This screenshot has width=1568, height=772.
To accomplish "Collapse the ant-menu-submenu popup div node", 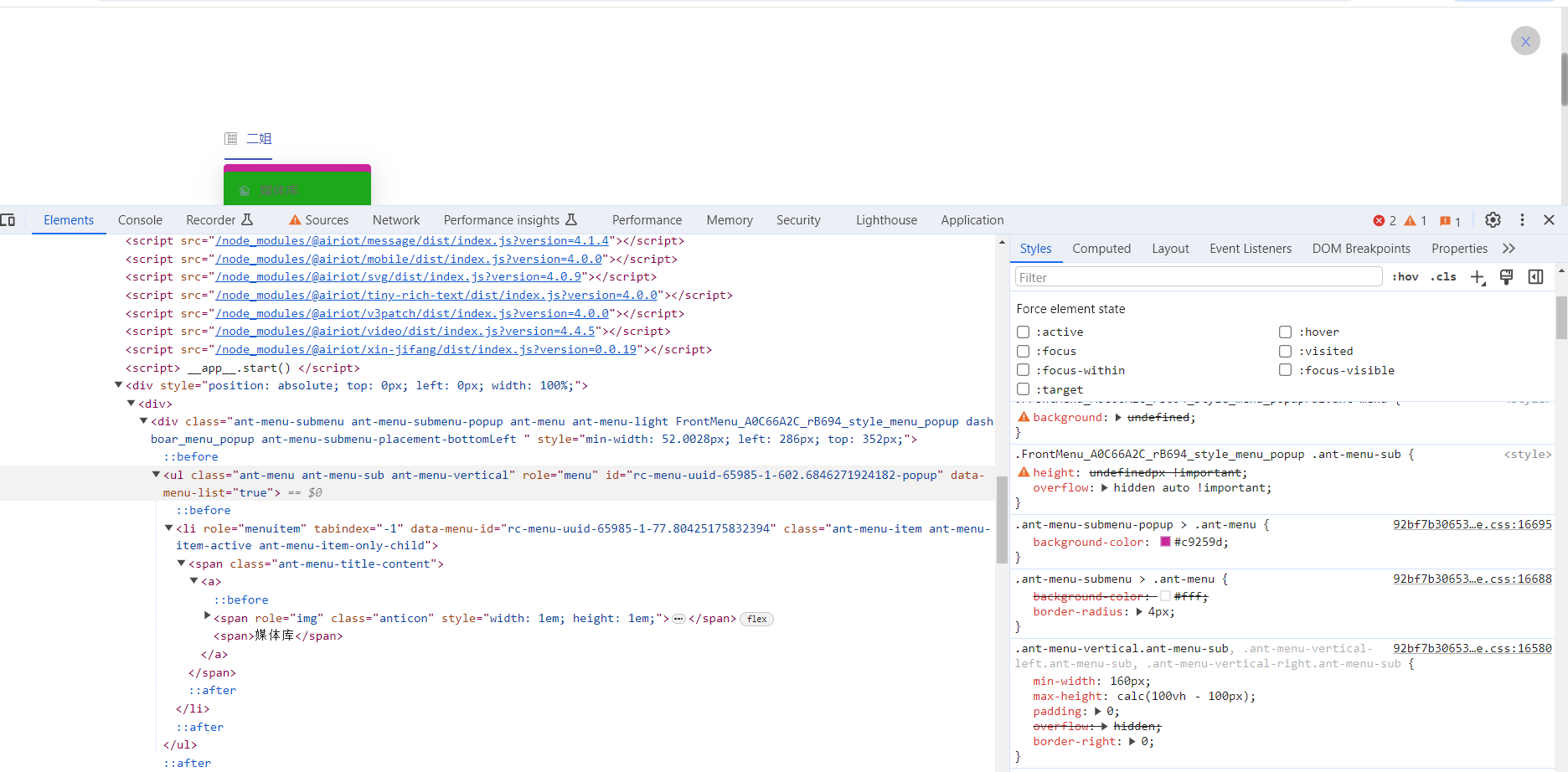I will [x=143, y=421].
